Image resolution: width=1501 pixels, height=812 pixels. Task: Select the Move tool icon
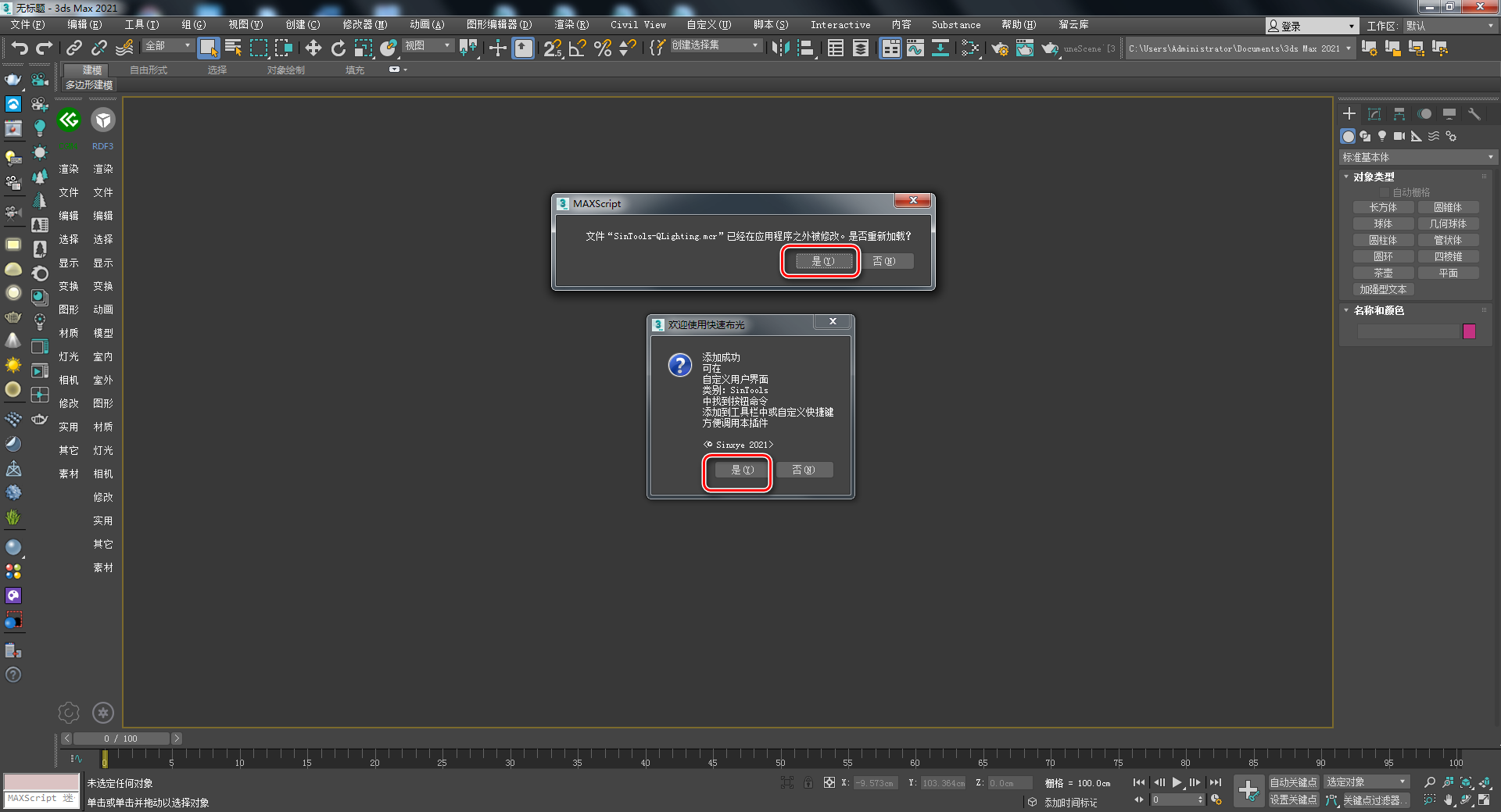(313, 48)
